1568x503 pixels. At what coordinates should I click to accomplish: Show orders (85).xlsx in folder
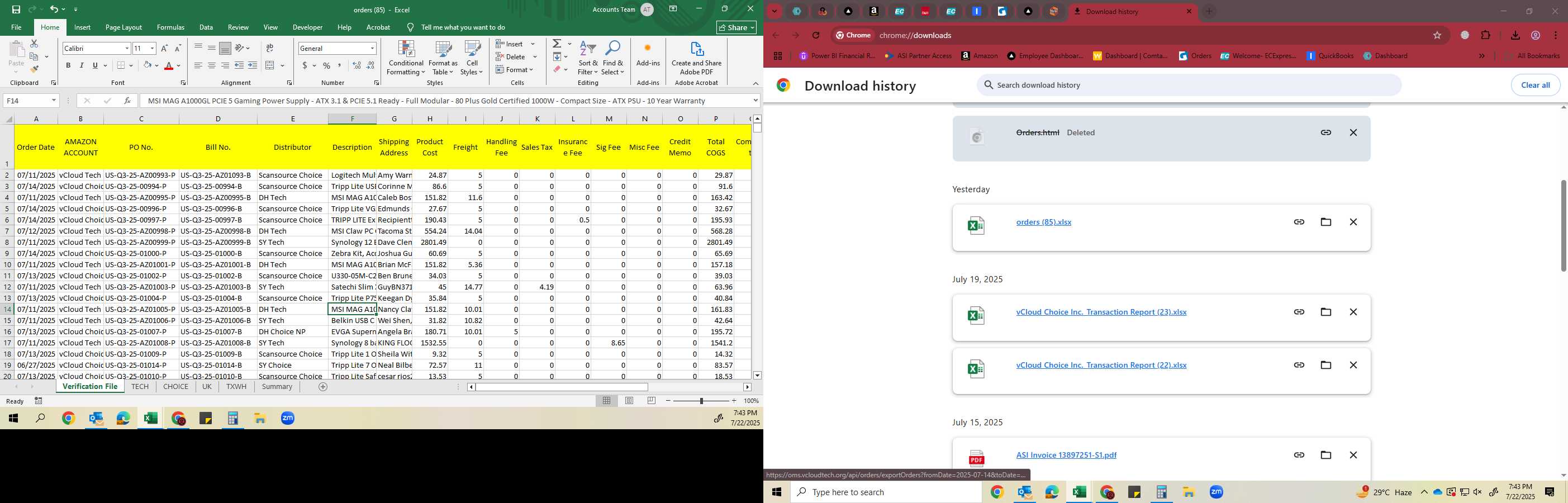click(x=1325, y=222)
